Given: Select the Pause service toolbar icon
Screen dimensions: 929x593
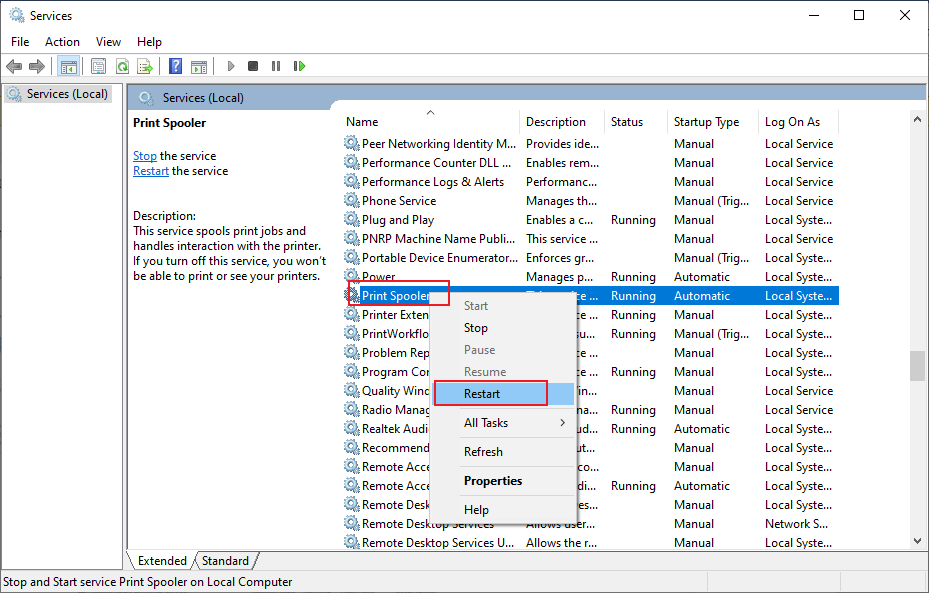Looking at the screenshot, I should (x=276, y=66).
